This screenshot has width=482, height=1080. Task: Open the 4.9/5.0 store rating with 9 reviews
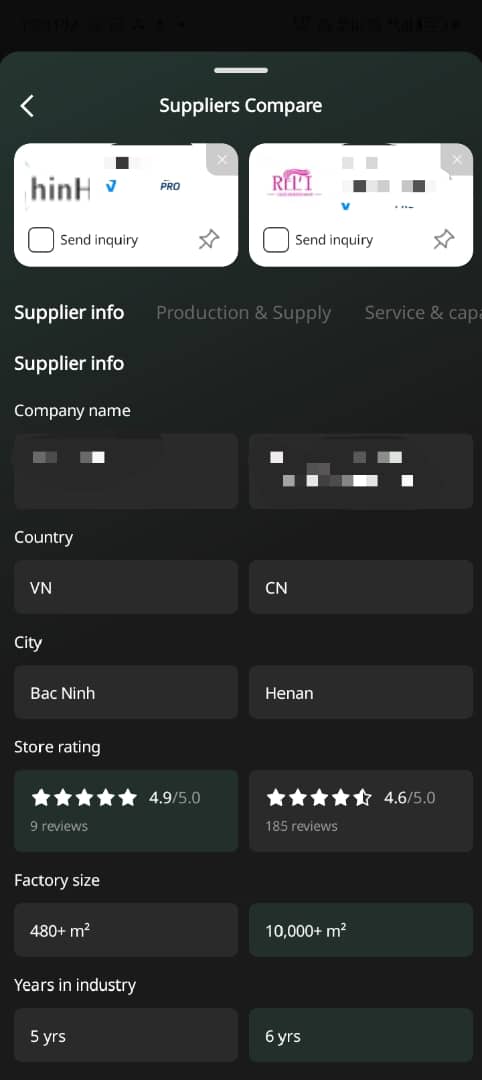(126, 811)
